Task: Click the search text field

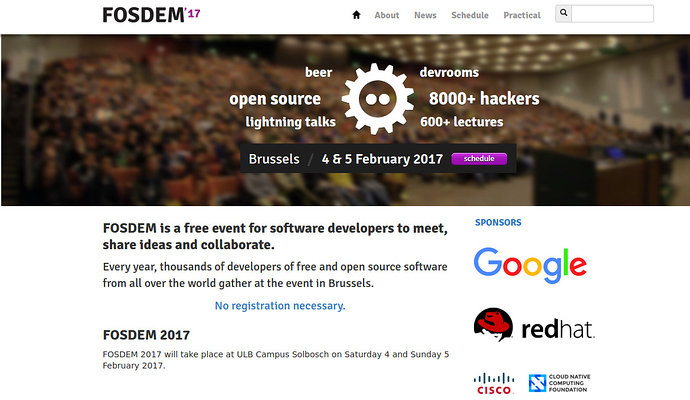Action: 612,14
